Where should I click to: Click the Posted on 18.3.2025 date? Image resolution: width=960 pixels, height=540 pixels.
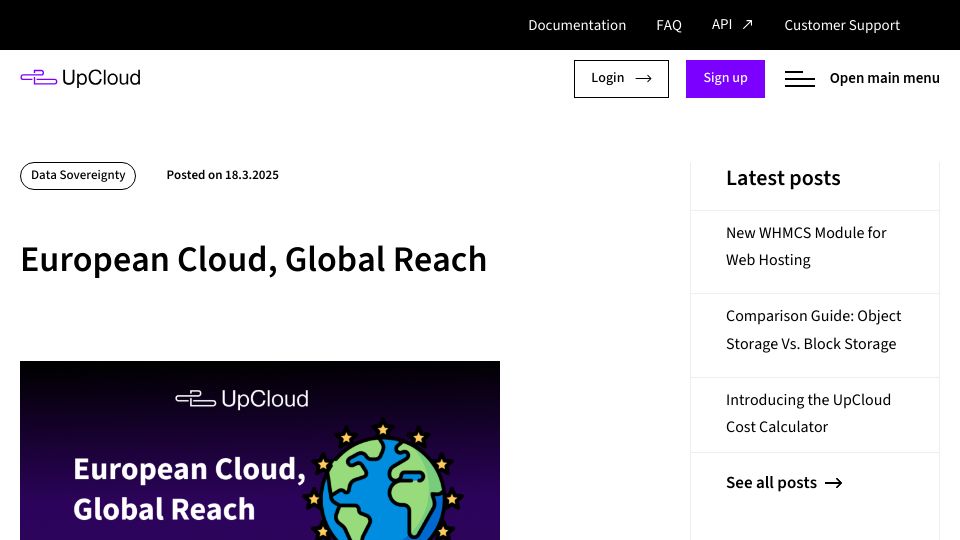pos(222,175)
